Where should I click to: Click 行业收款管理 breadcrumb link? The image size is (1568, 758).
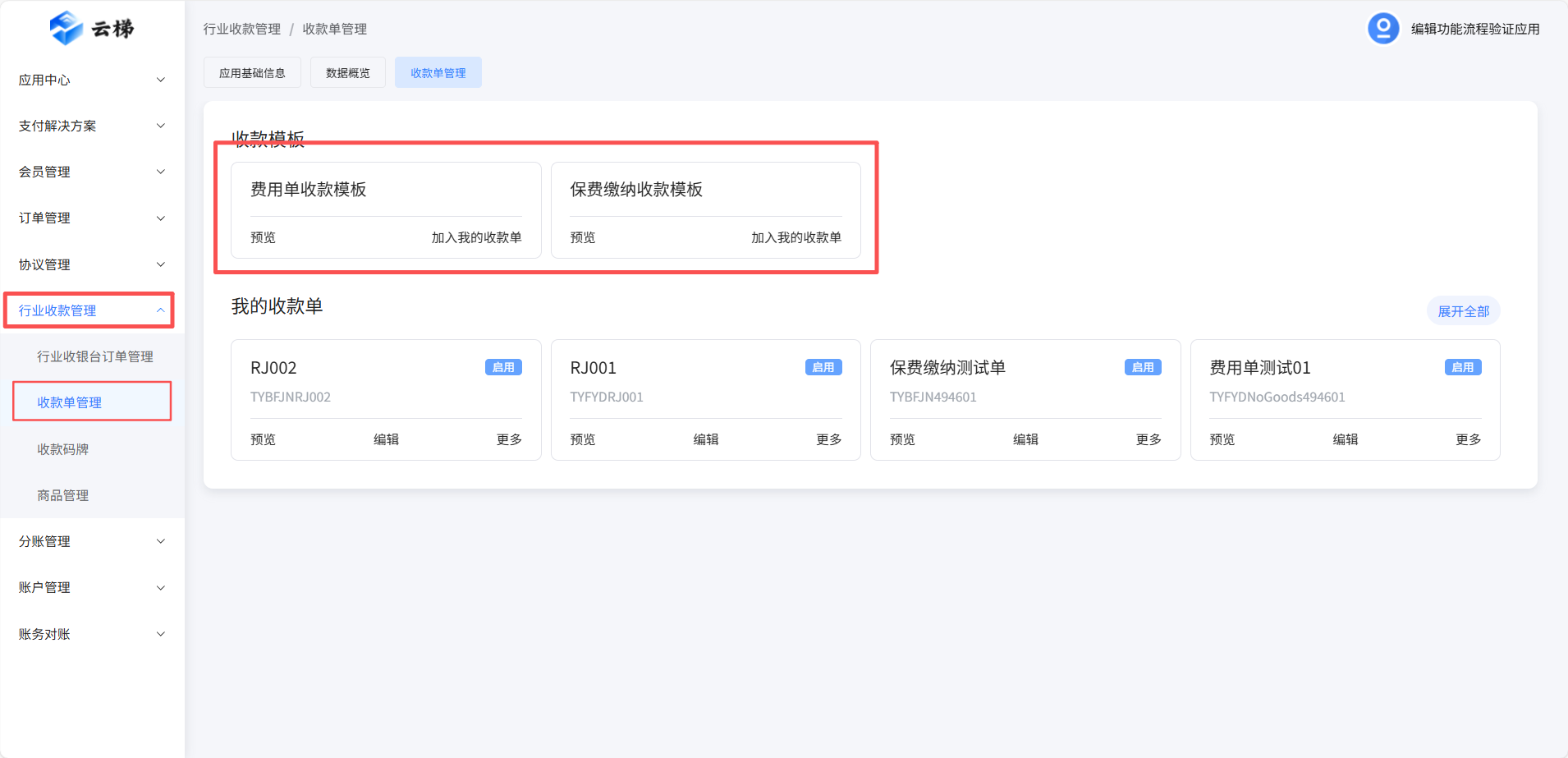click(242, 29)
